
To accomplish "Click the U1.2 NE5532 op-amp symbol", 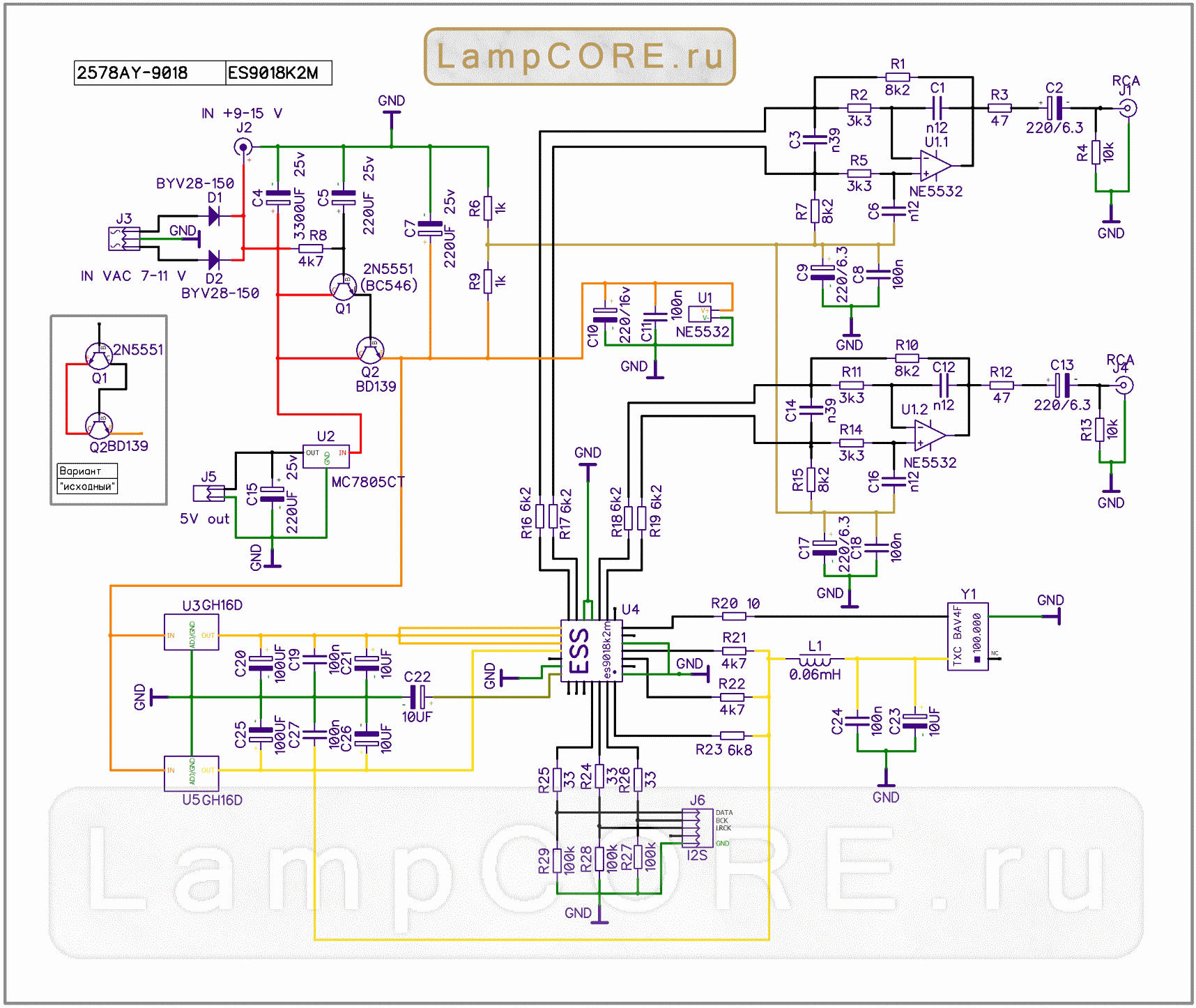I will 930,435.
